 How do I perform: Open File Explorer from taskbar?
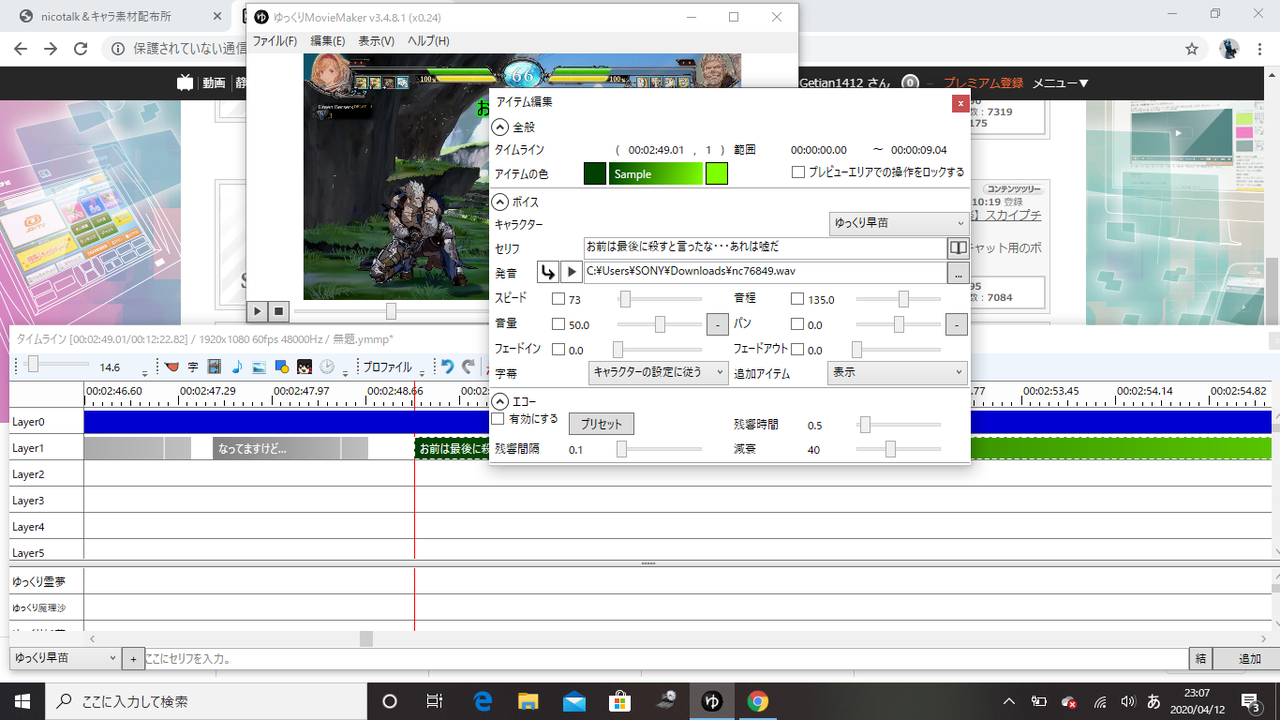tap(527, 701)
